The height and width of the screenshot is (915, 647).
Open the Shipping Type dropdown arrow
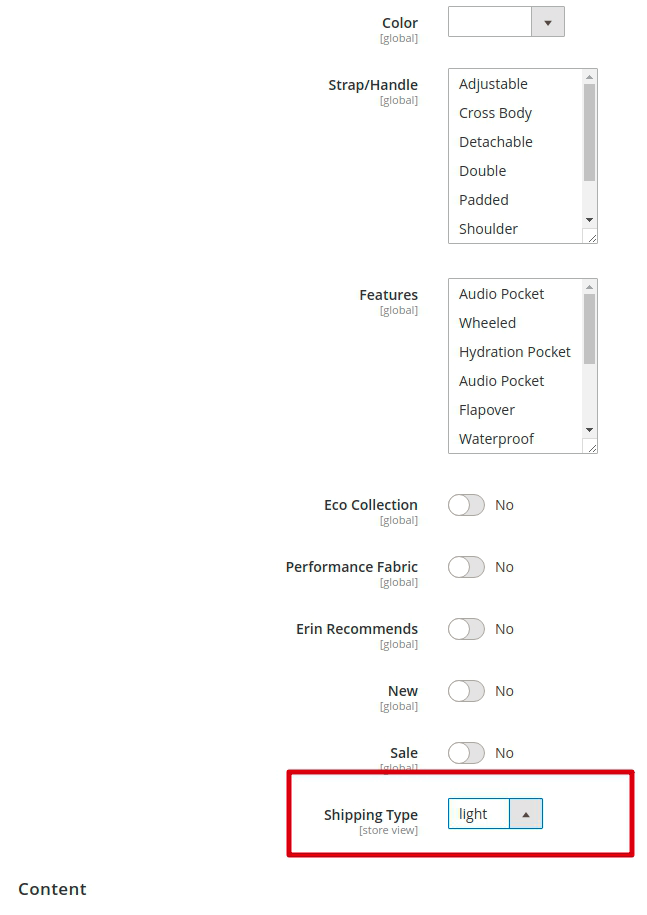[x=526, y=814]
